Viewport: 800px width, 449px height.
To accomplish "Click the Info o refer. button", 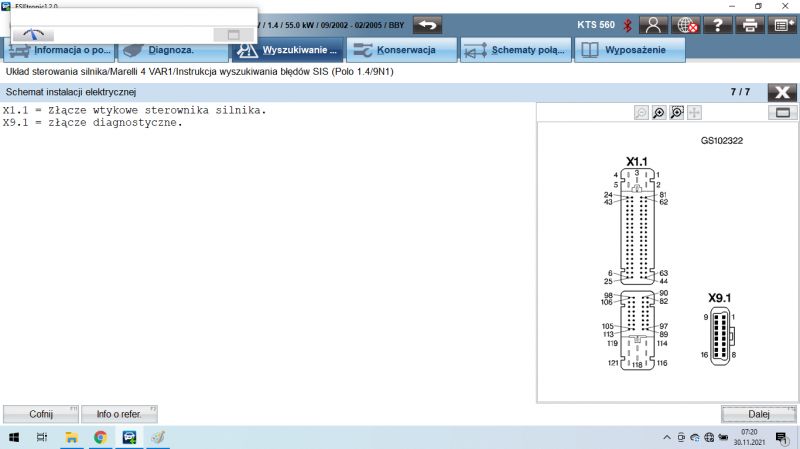I will [x=119, y=414].
